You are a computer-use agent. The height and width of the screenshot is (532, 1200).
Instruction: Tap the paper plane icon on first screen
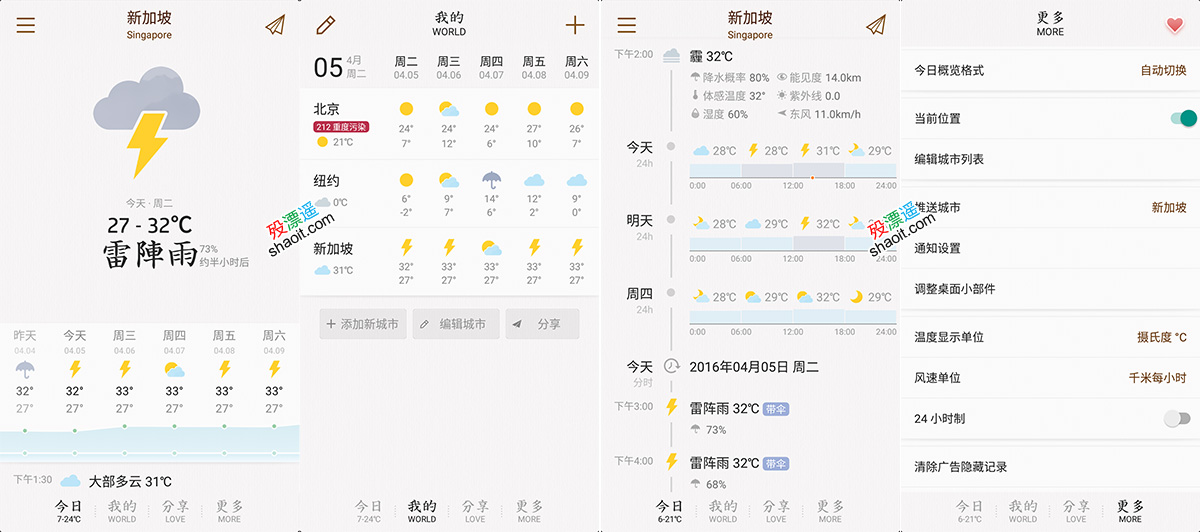tap(275, 25)
